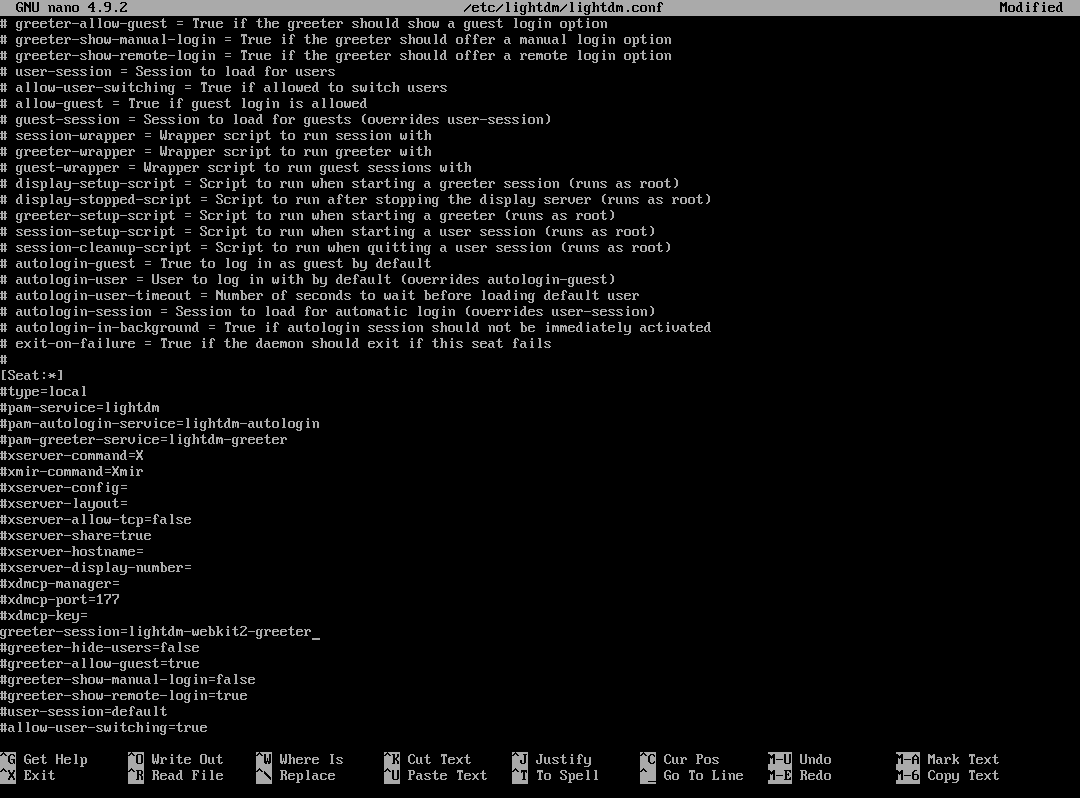Screen dimensions: 1080x798
Task: Click the autologin-in-background comment line
Action: pyautogui.click(x=355, y=327)
